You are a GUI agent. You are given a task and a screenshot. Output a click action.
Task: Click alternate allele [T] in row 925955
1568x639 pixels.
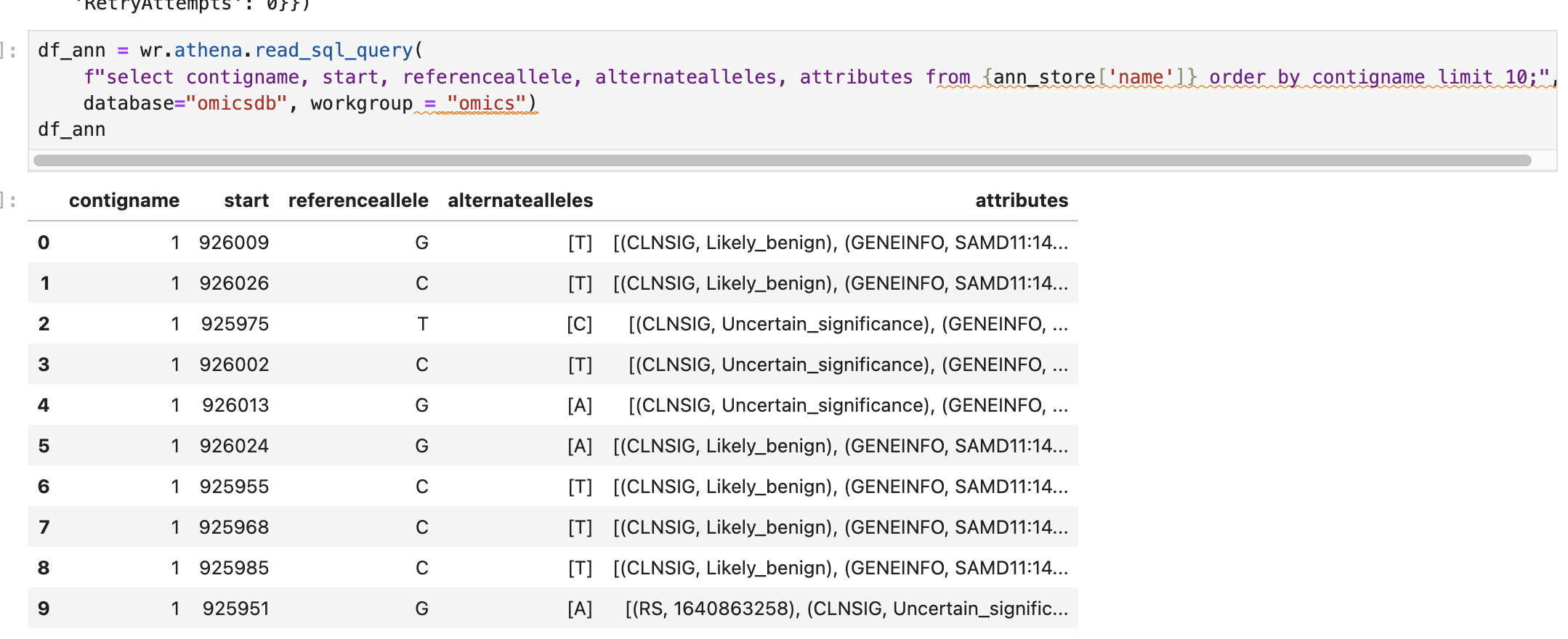tap(580, 487)
